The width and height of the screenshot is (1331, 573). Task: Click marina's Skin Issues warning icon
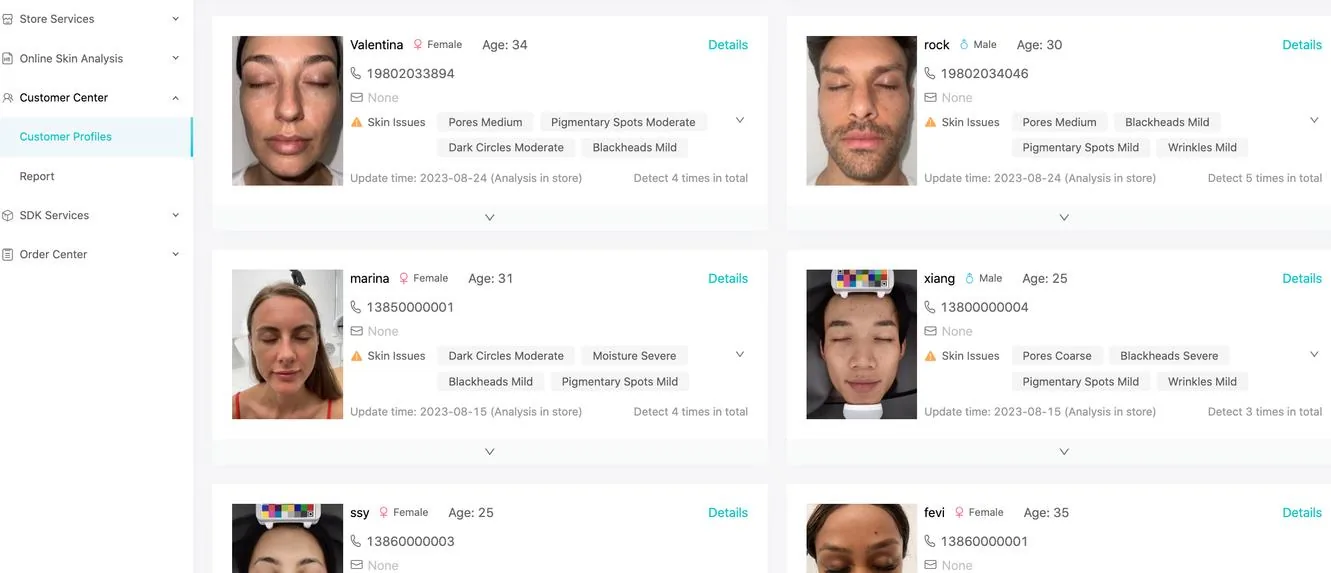tap(356, 356)
